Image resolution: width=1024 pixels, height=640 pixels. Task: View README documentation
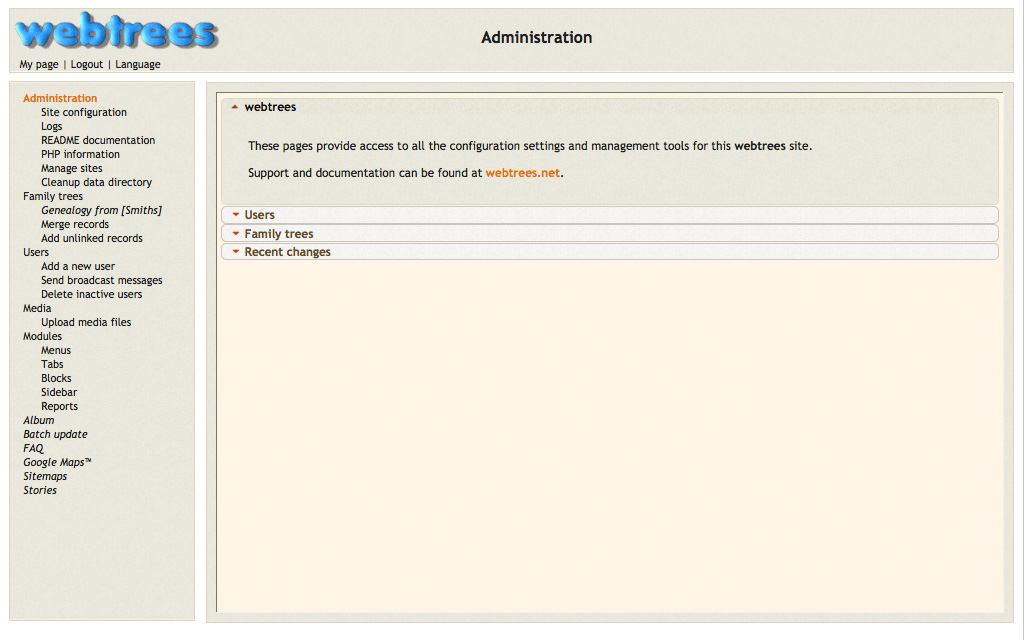98,140
